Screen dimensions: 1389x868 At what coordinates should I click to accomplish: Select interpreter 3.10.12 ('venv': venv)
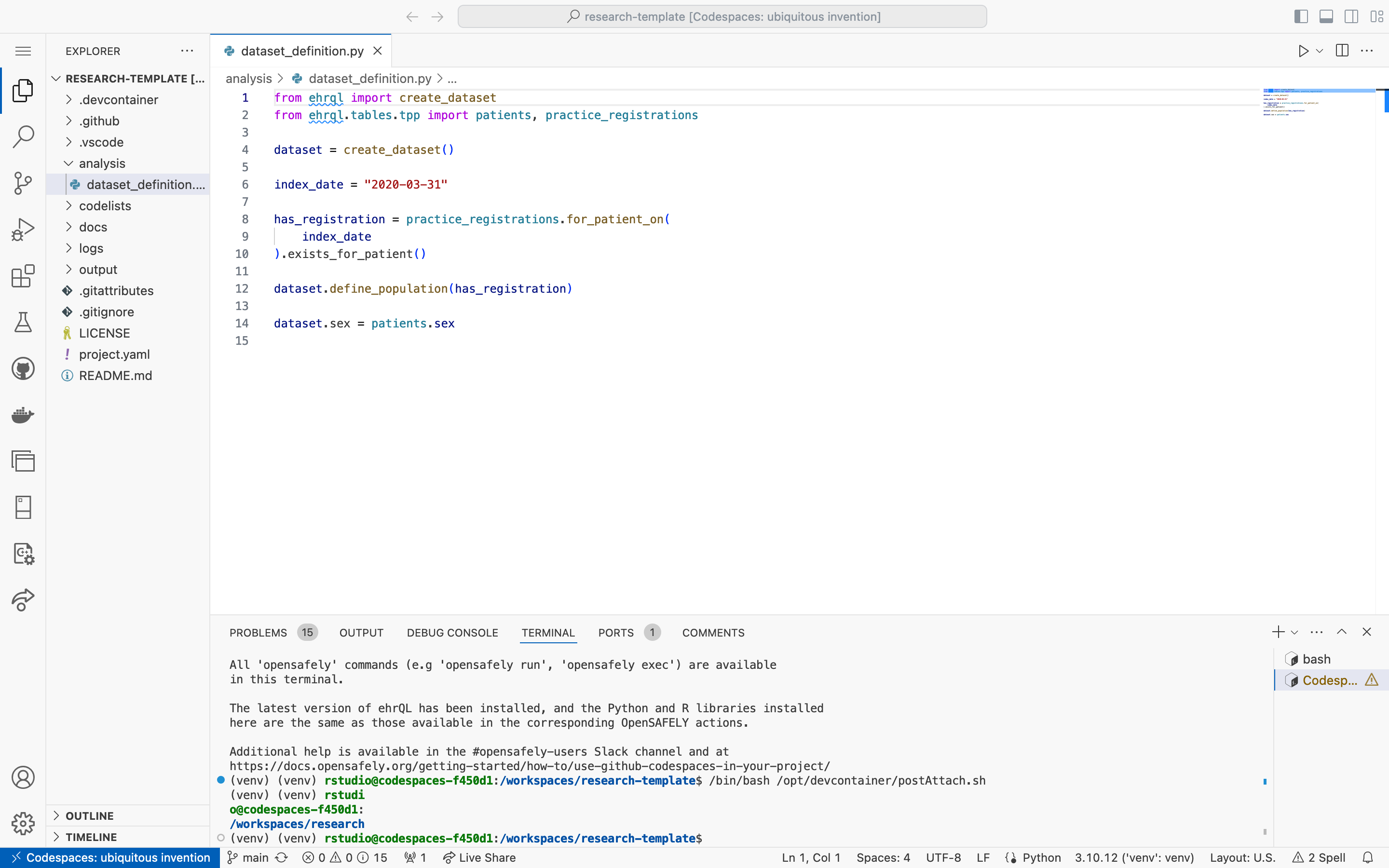[1134, 858]
